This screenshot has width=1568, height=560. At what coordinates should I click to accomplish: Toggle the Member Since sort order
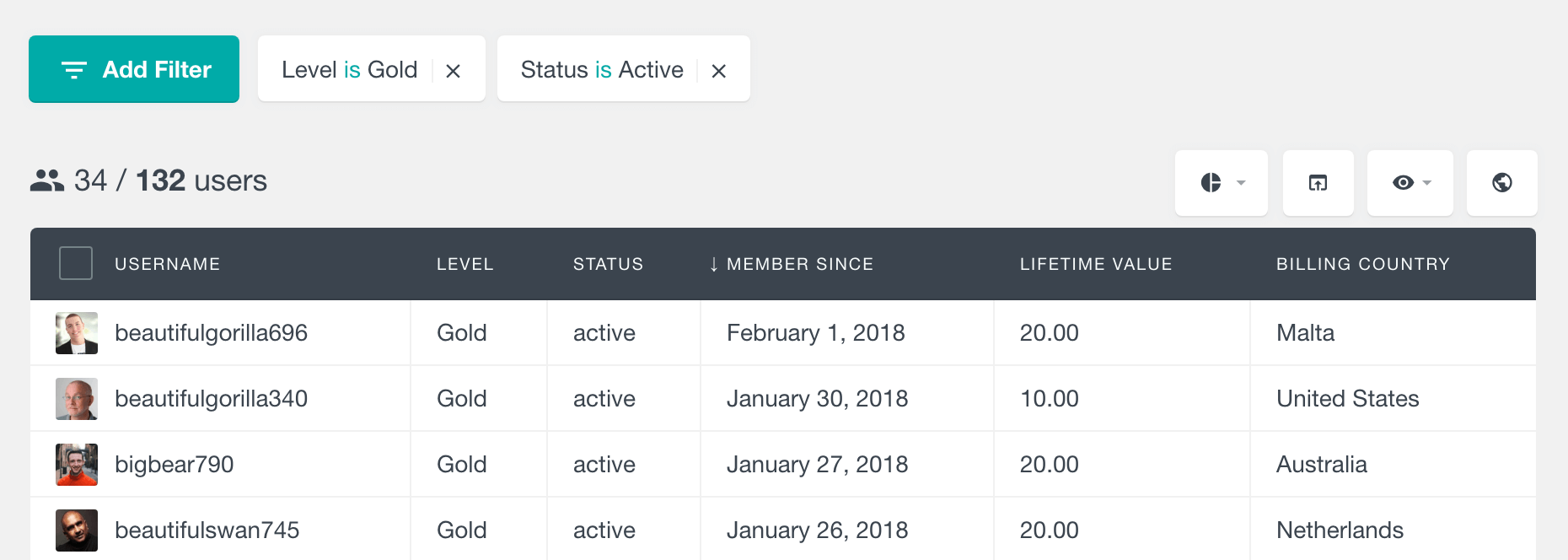coord(791,264)
